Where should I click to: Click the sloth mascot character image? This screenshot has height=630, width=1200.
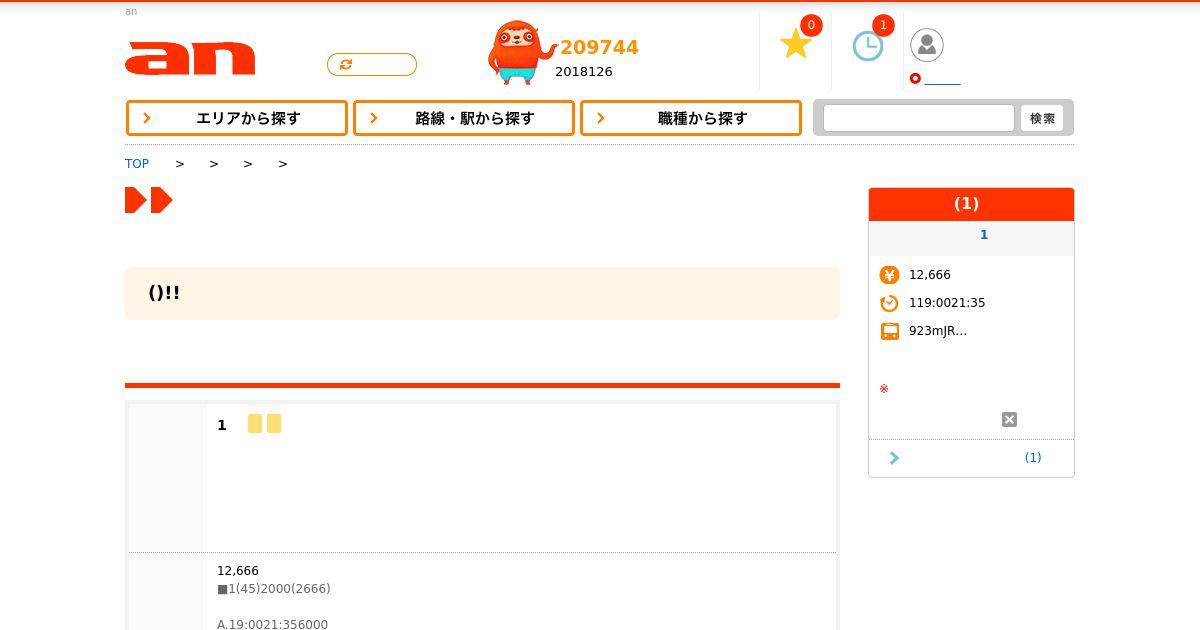520,52
